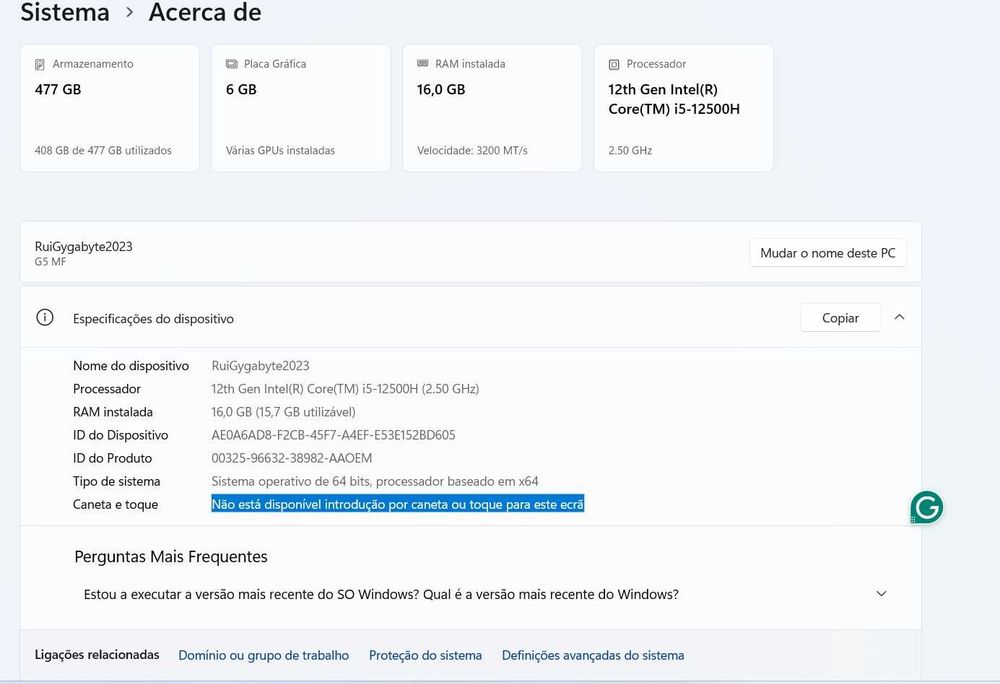Click the product ID 00325-96632-38982-AAOEM
This screenshot has width=1000, height=684.
click(291, 458)
